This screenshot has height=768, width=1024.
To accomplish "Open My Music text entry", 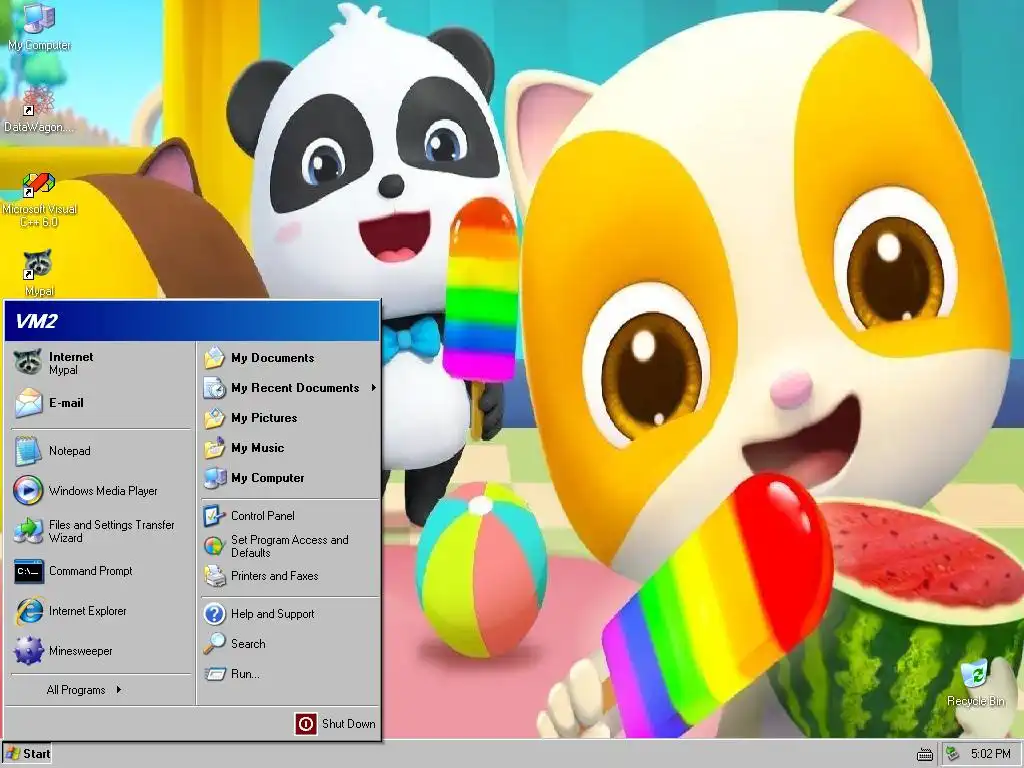I will click(x=257, y=448).
